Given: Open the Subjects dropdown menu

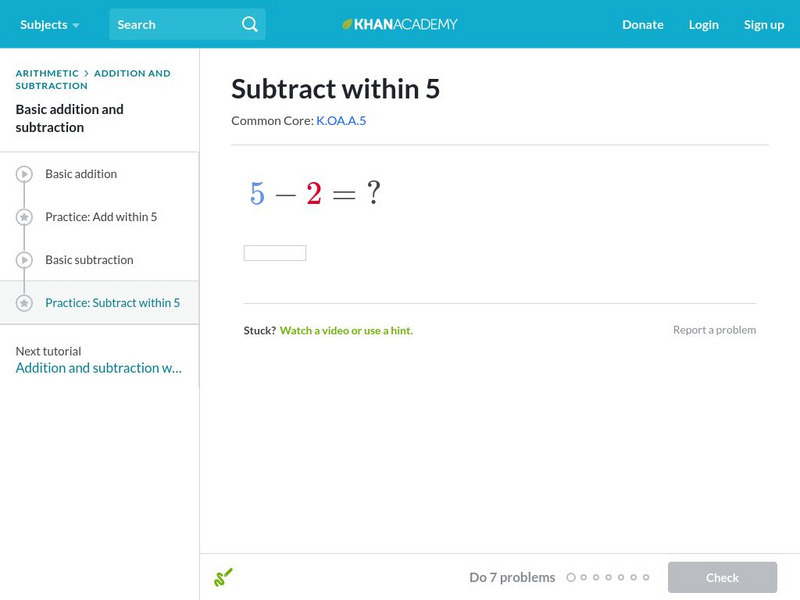Looking at the screenshot, I should tap(49, 24).
